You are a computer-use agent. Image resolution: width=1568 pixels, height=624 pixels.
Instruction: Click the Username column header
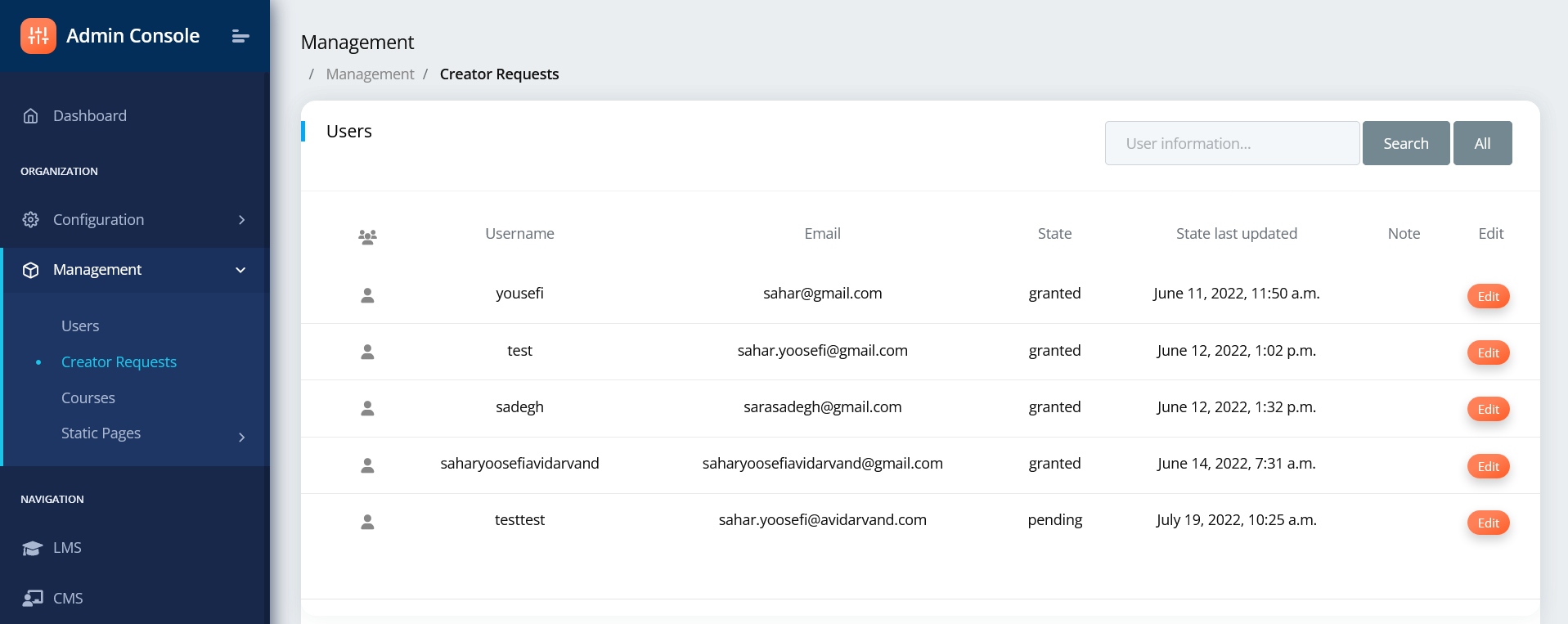[519, 234]
